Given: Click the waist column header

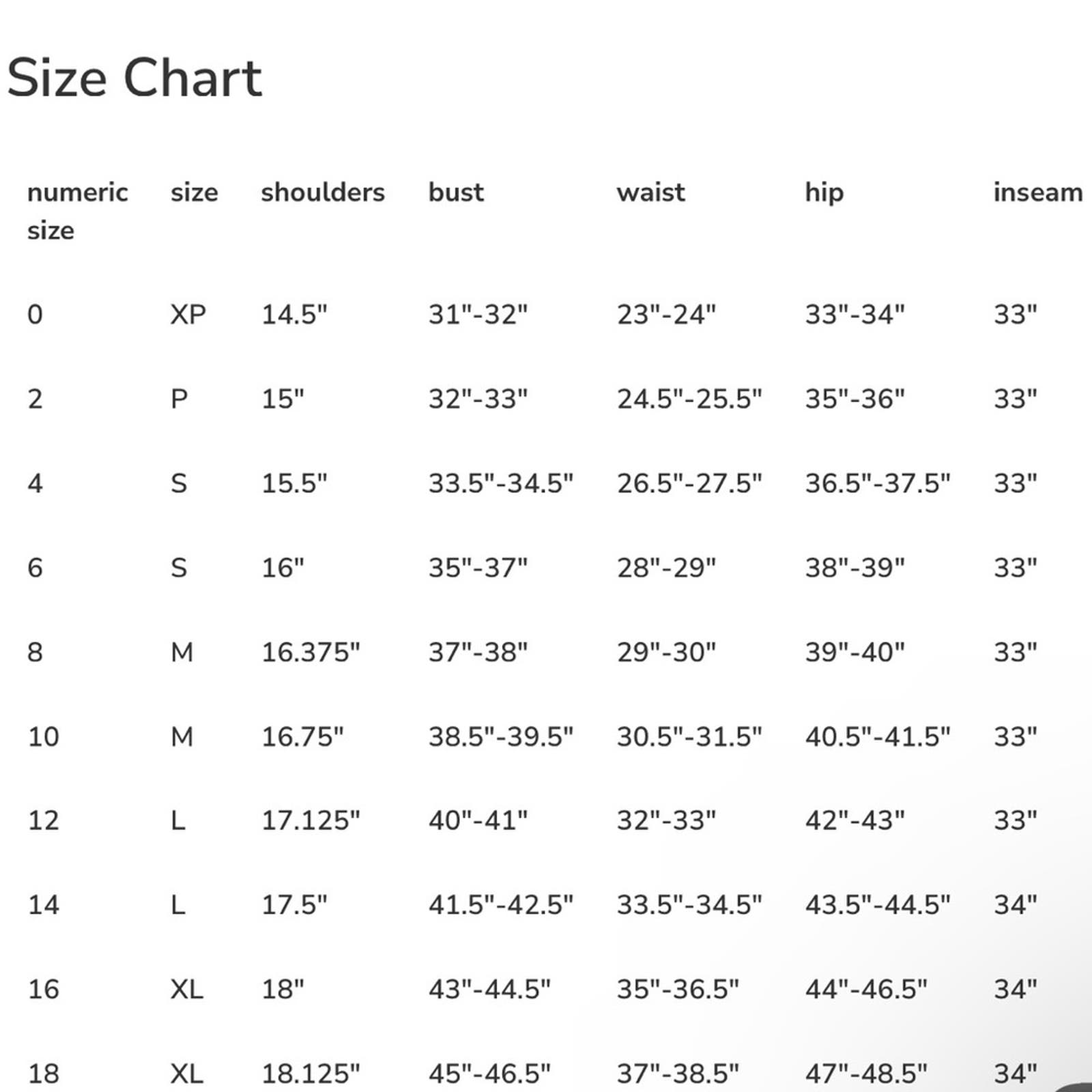Looking at the screenshot, I should 650,192.
